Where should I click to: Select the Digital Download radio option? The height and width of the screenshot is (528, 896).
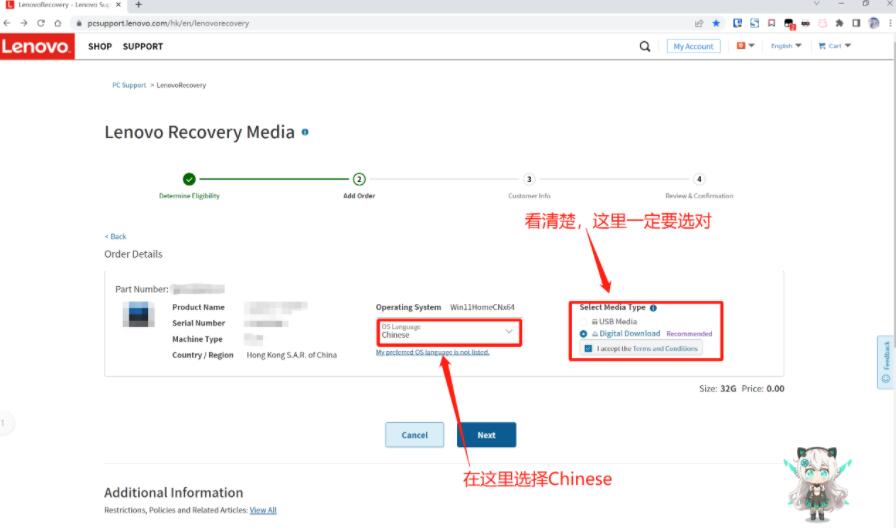pos(583,334)
